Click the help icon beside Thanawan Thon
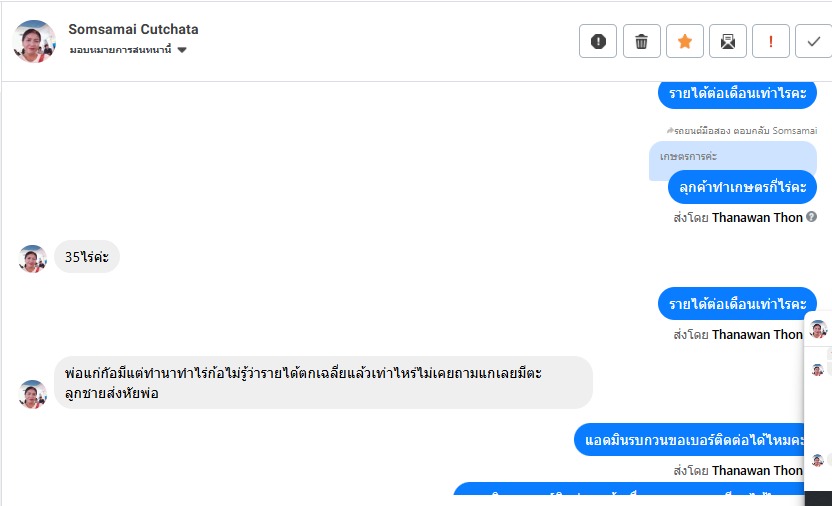Image resolution: width=832 pixels, height=506 pixels. (812, 217)
